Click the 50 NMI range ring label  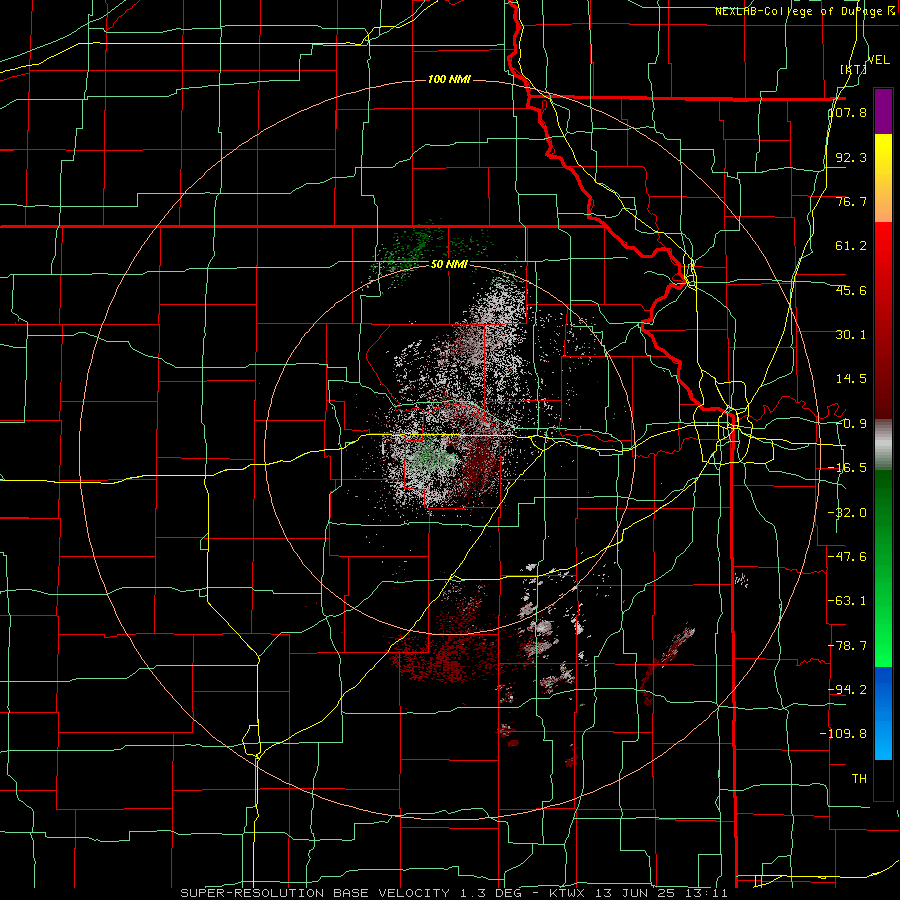[449, 265]
